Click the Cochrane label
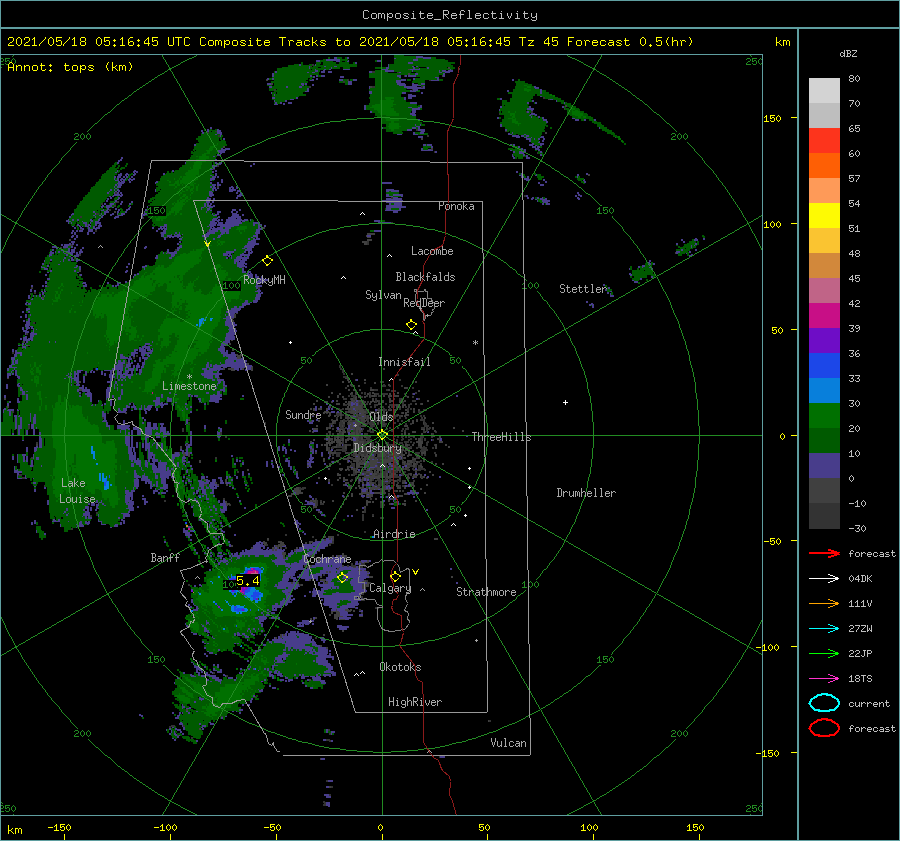The height and width of the screenshot is (841, 900). pyautogui.click(x=327, y=559)
